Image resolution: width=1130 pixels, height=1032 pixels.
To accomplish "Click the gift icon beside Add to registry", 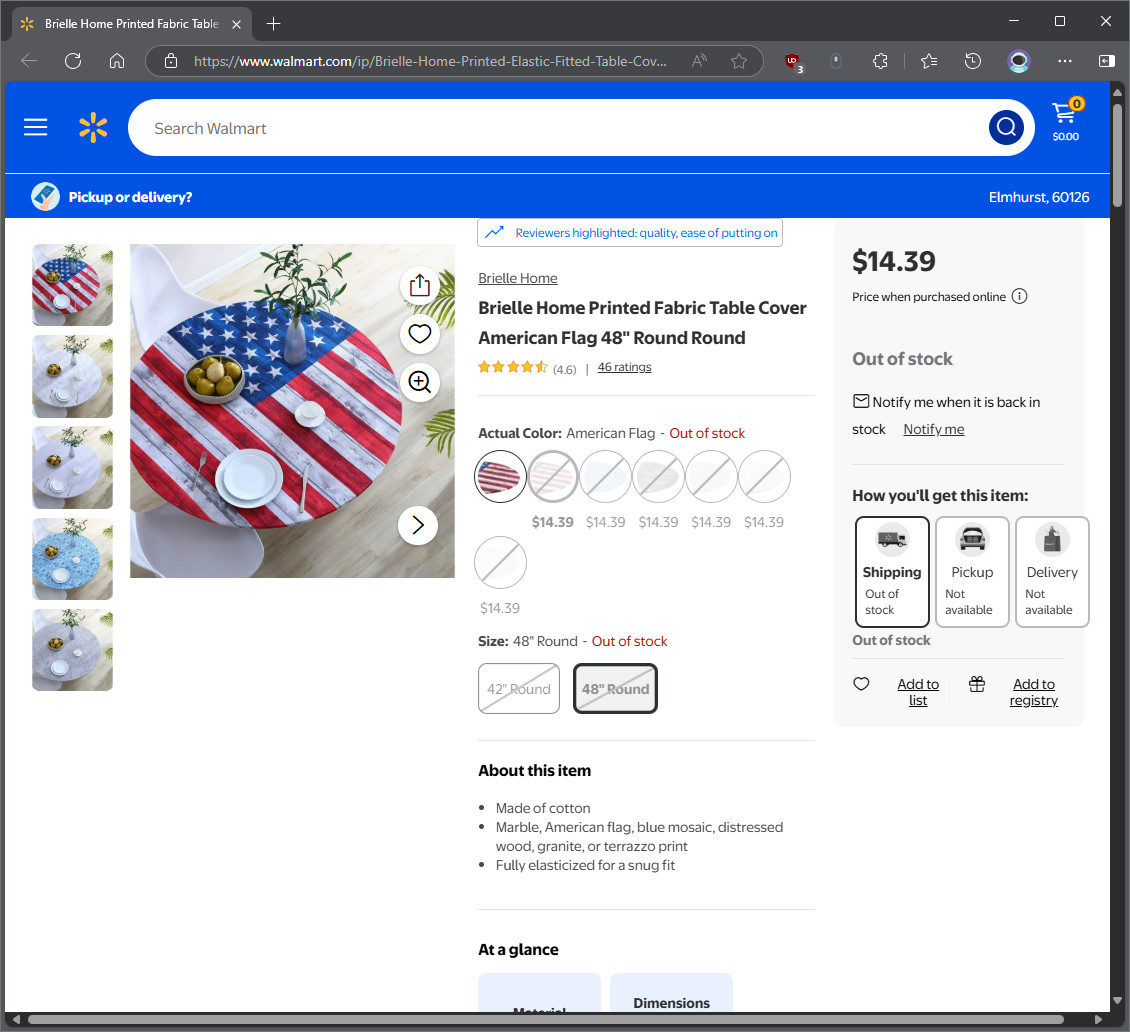I will coord(976,684).
